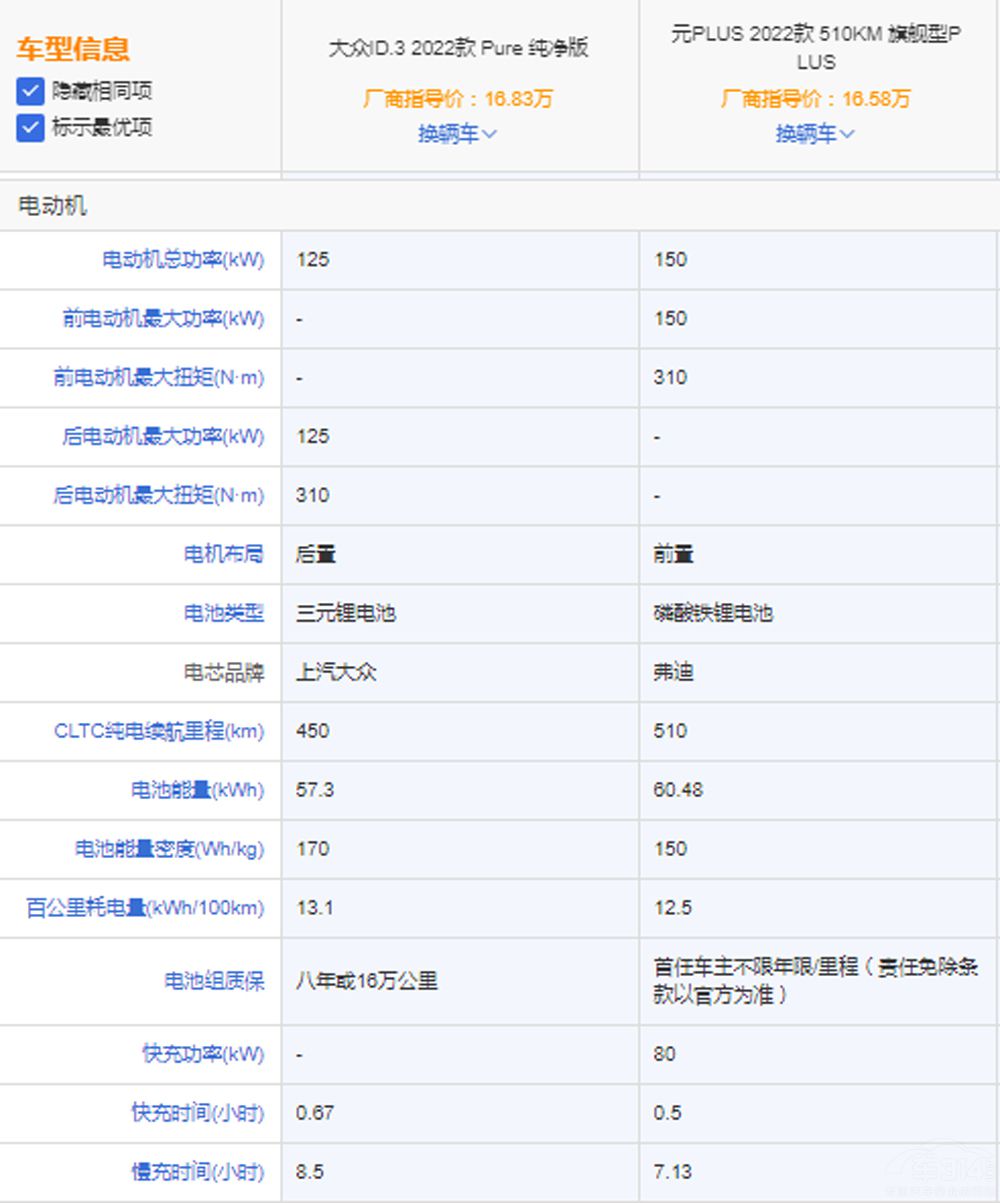The width and height of the screenshot is (1000, 1203).
Task: Select the 后电动机最大扭矩(N·m) label
Action: 159,496
